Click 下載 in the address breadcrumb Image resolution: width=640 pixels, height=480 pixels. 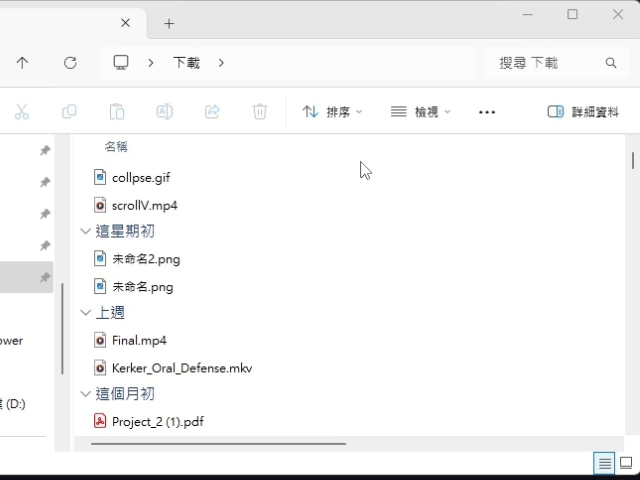[x=186, y=63]
